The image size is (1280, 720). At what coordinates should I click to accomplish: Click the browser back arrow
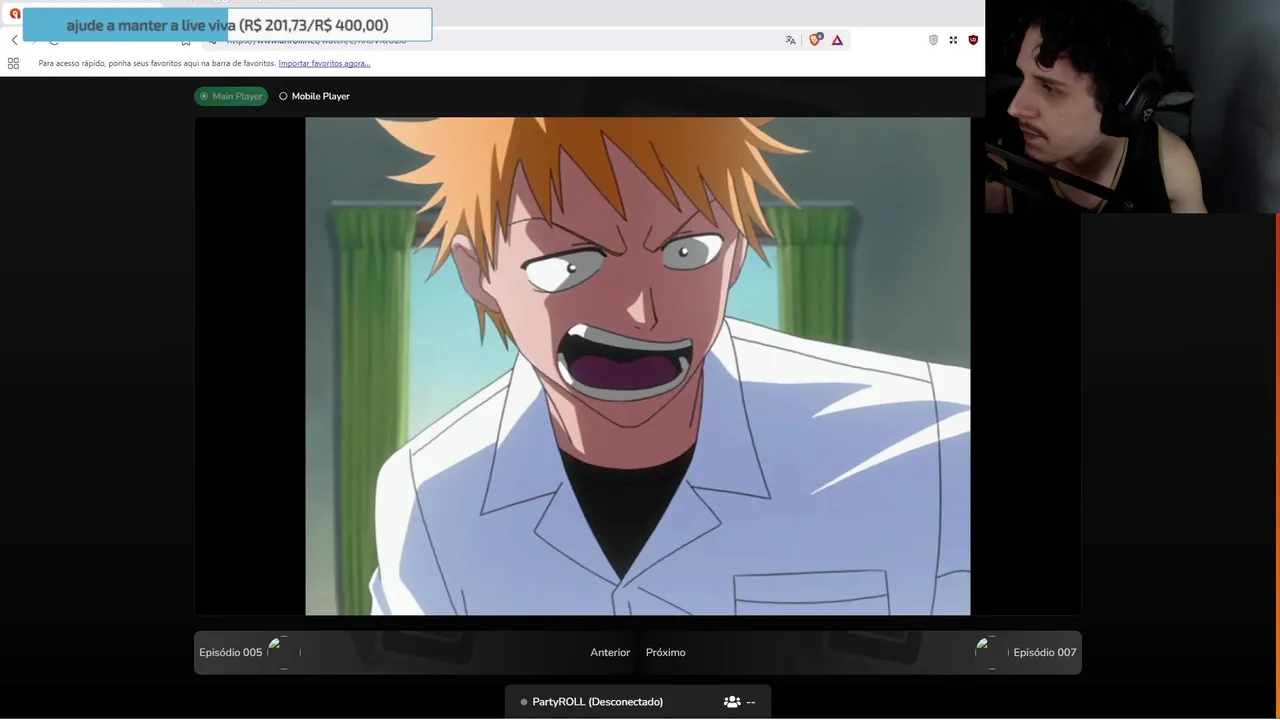[x=14, y=40]
